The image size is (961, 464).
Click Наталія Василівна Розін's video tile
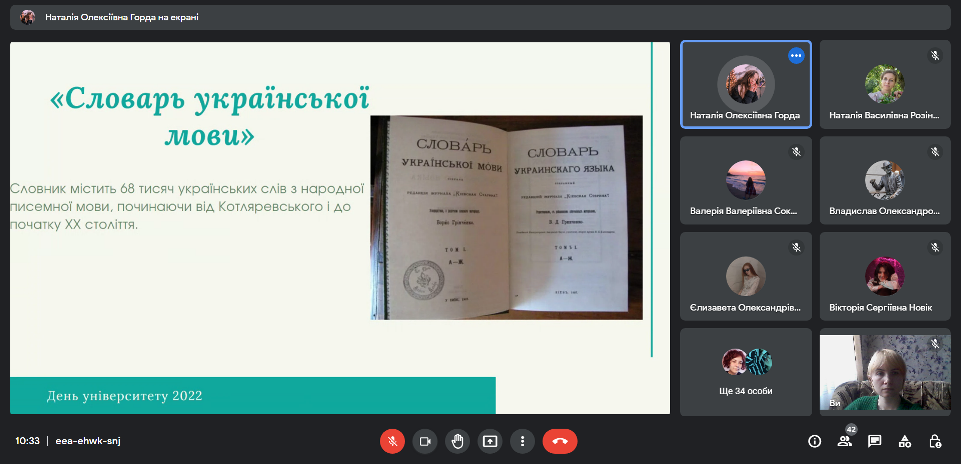tap(884, 84)
